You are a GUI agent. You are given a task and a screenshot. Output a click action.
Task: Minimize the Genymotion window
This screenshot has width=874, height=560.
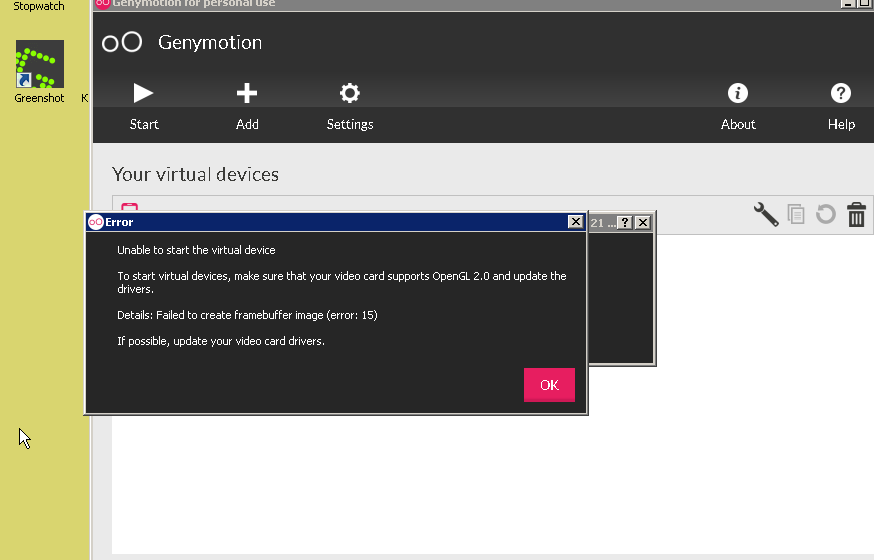click(848, 3)
